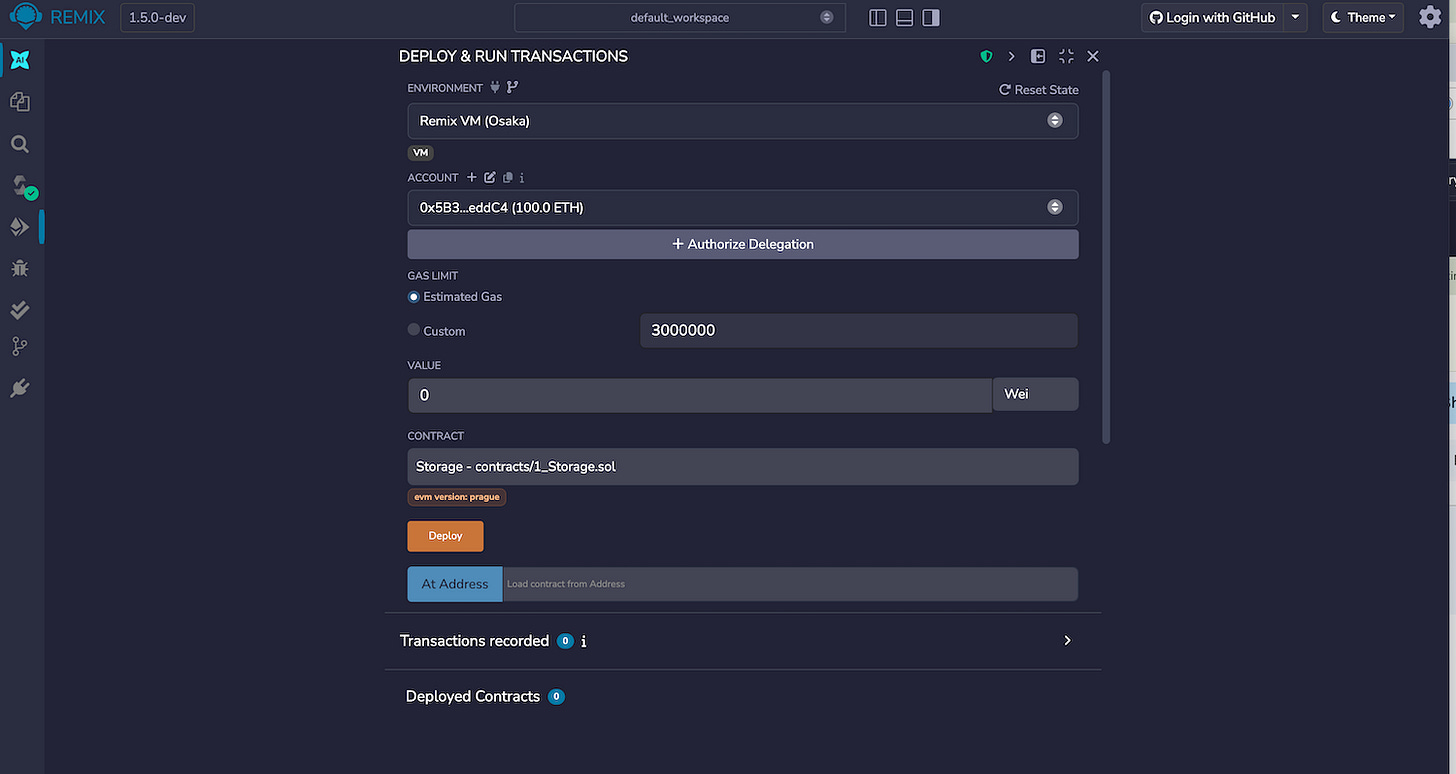Open the Search in files icon
Image resolution: width=1456 pixels, height=774 pixels.
[20, 144]
